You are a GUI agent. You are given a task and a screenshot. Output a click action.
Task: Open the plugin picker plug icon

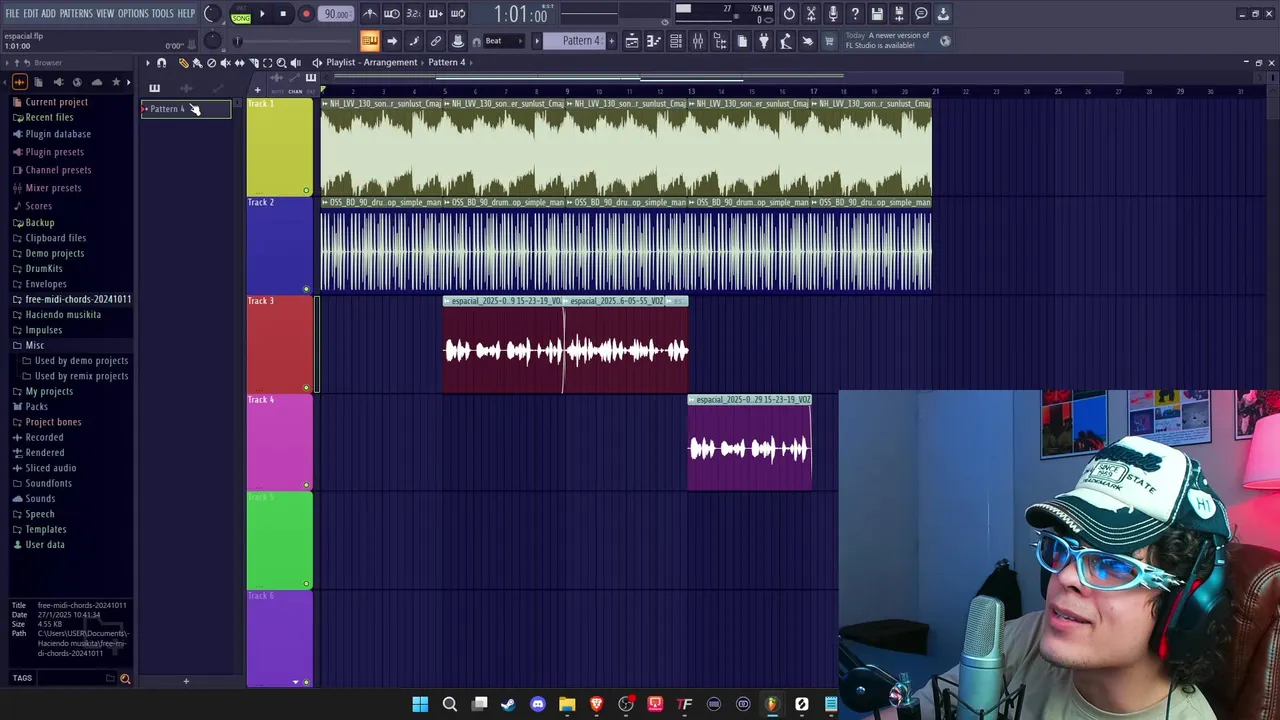(x=764, y=41)
